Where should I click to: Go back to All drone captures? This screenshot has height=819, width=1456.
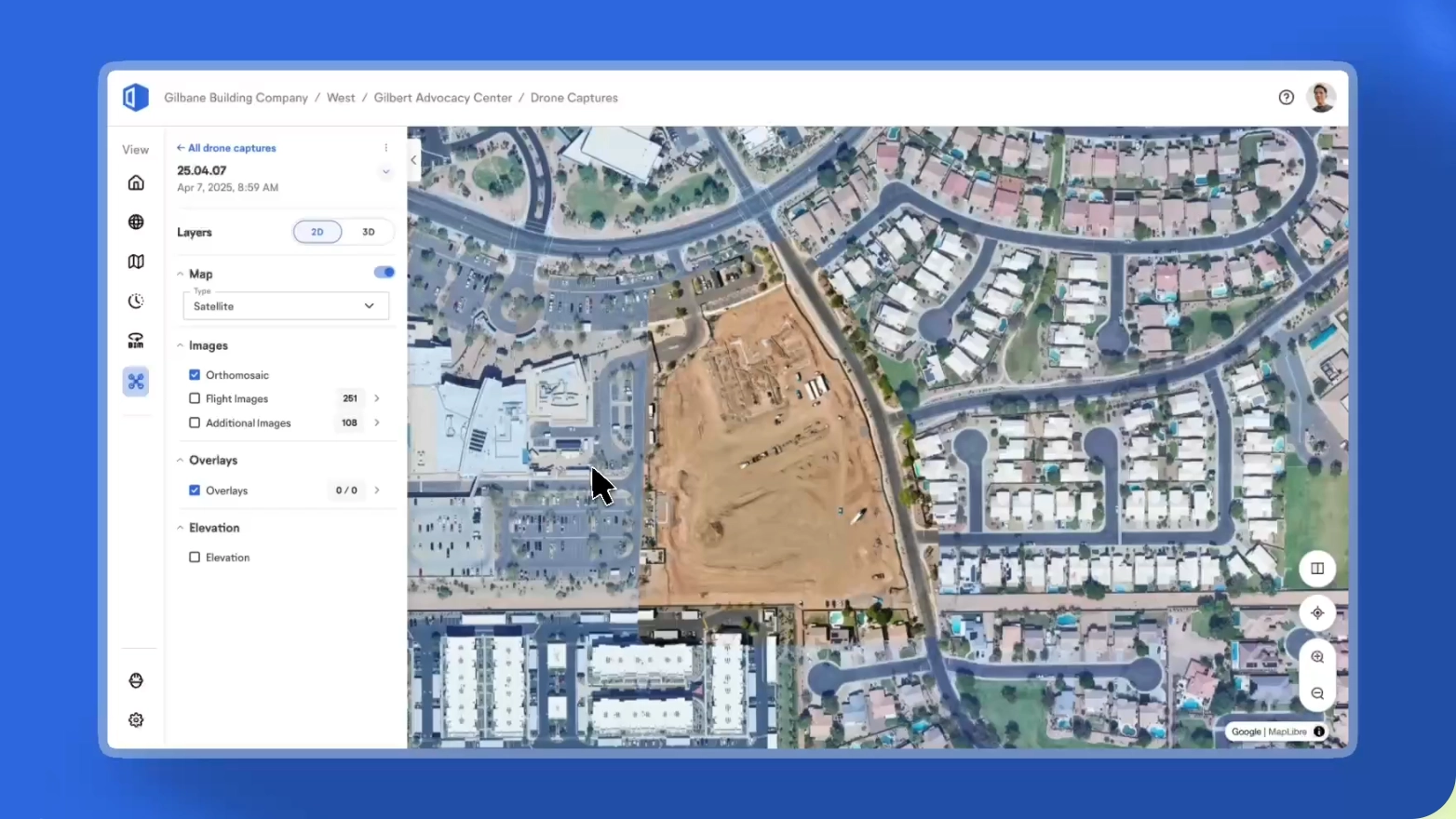pyautogui.click(x=227, y=148)
